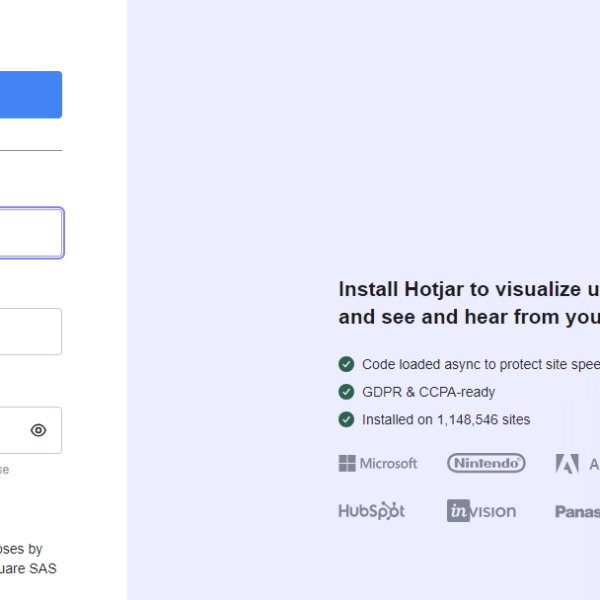Click the 'Code loaded async' text
Image resolution: width=600 pixels, height=600 pixels.
click(480, 365)
